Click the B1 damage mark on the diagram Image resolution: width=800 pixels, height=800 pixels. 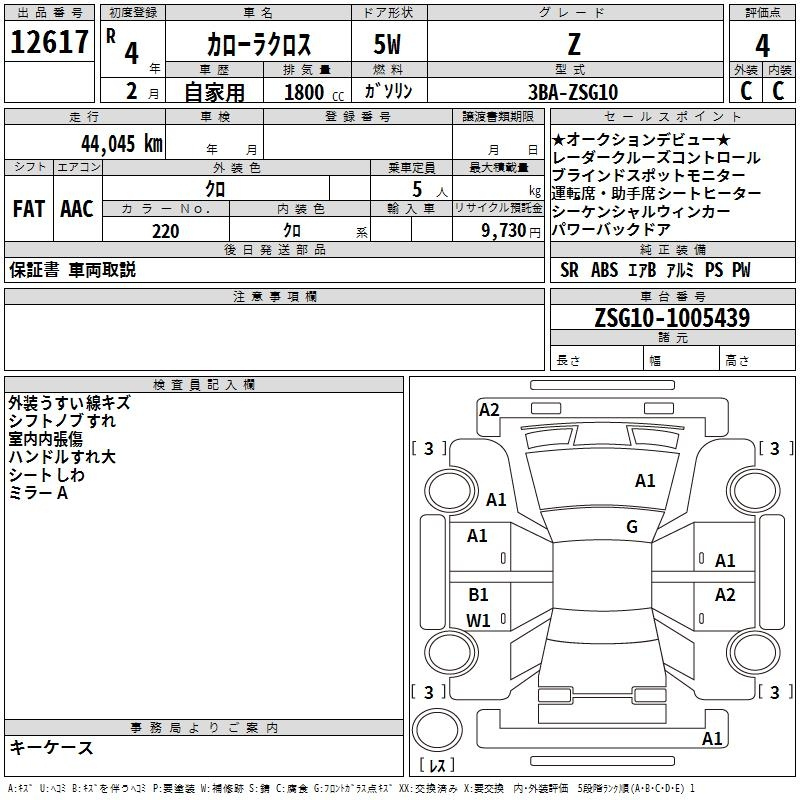click(478, 594)
